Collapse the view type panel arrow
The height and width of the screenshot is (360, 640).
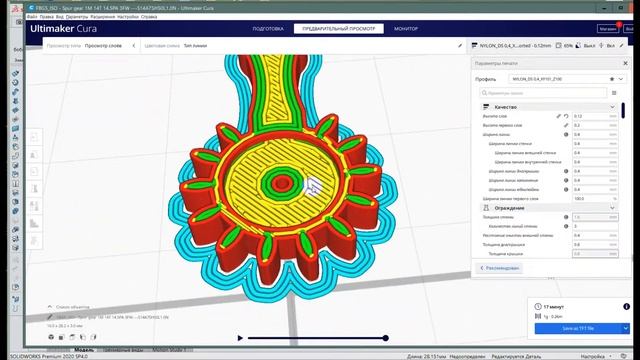coord(133,46)
